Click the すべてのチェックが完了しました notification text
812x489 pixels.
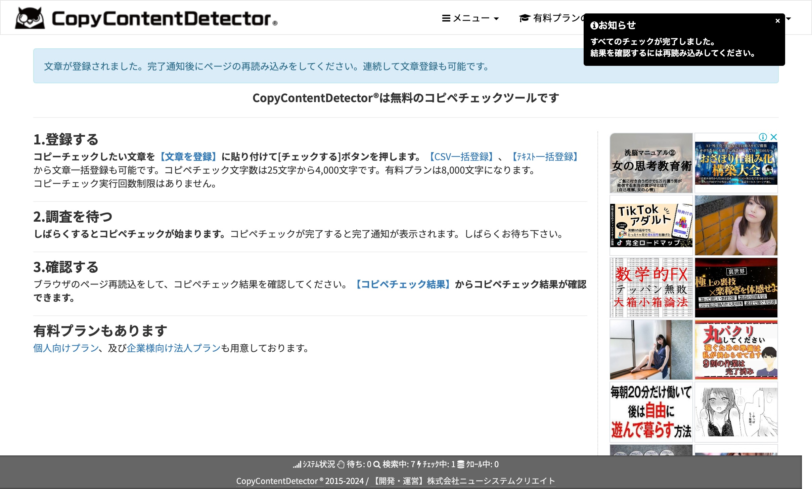click(652, 41)
